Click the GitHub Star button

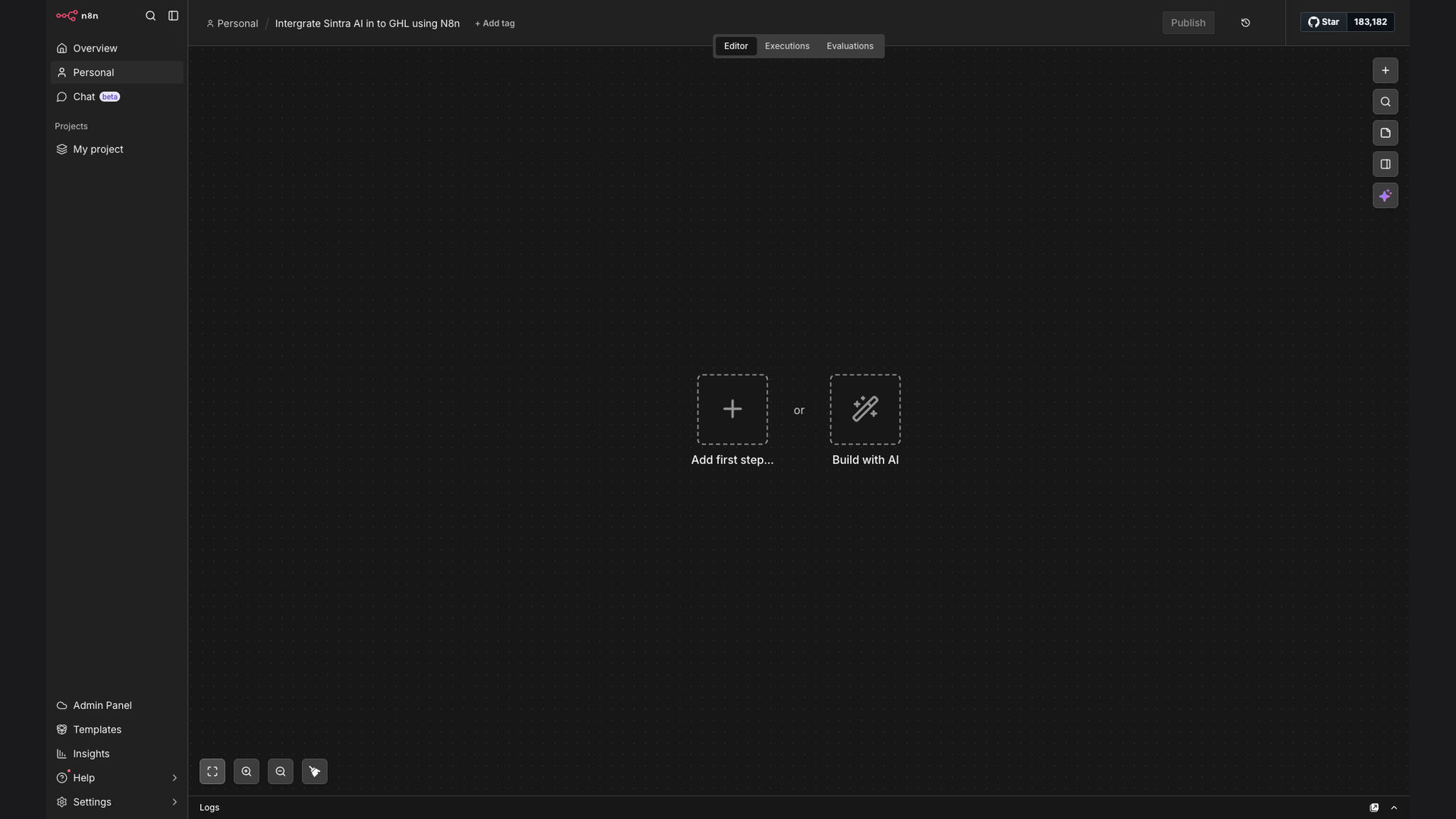coord(1324,22)
